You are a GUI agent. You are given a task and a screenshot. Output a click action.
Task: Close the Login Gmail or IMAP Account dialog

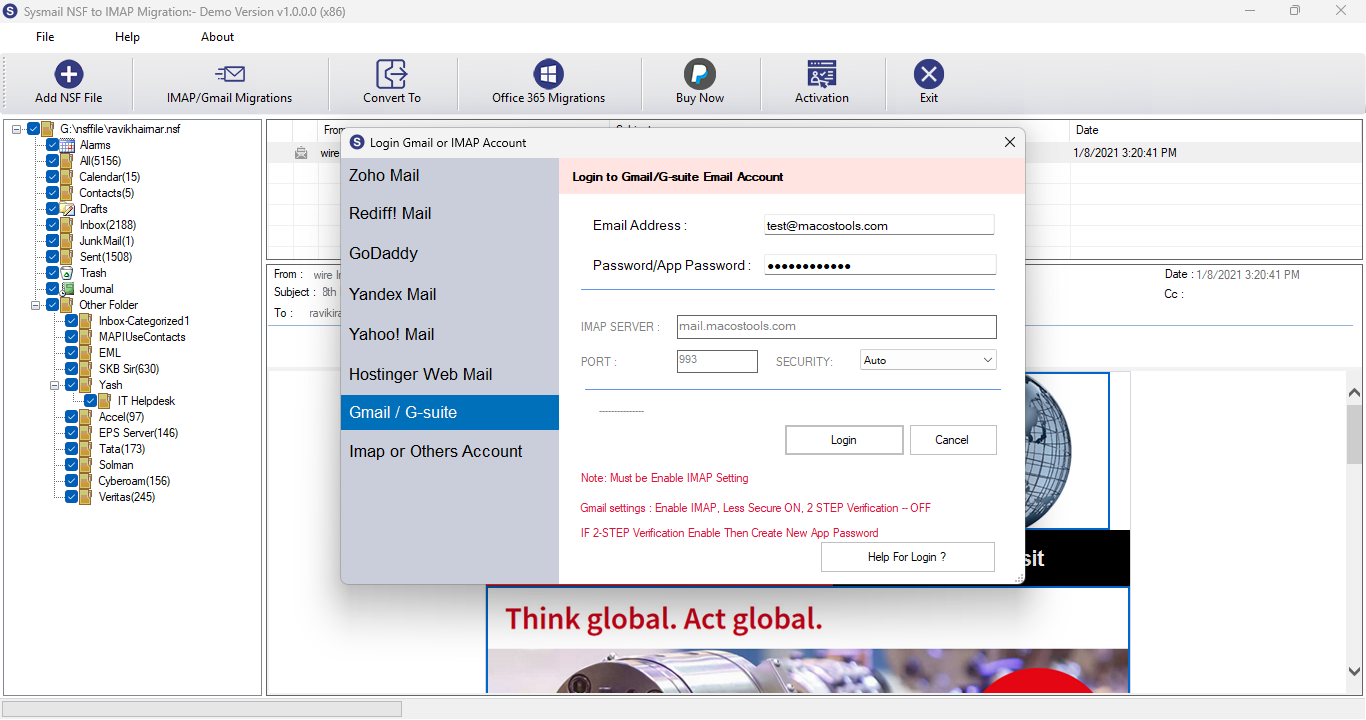coord(1009,142)
